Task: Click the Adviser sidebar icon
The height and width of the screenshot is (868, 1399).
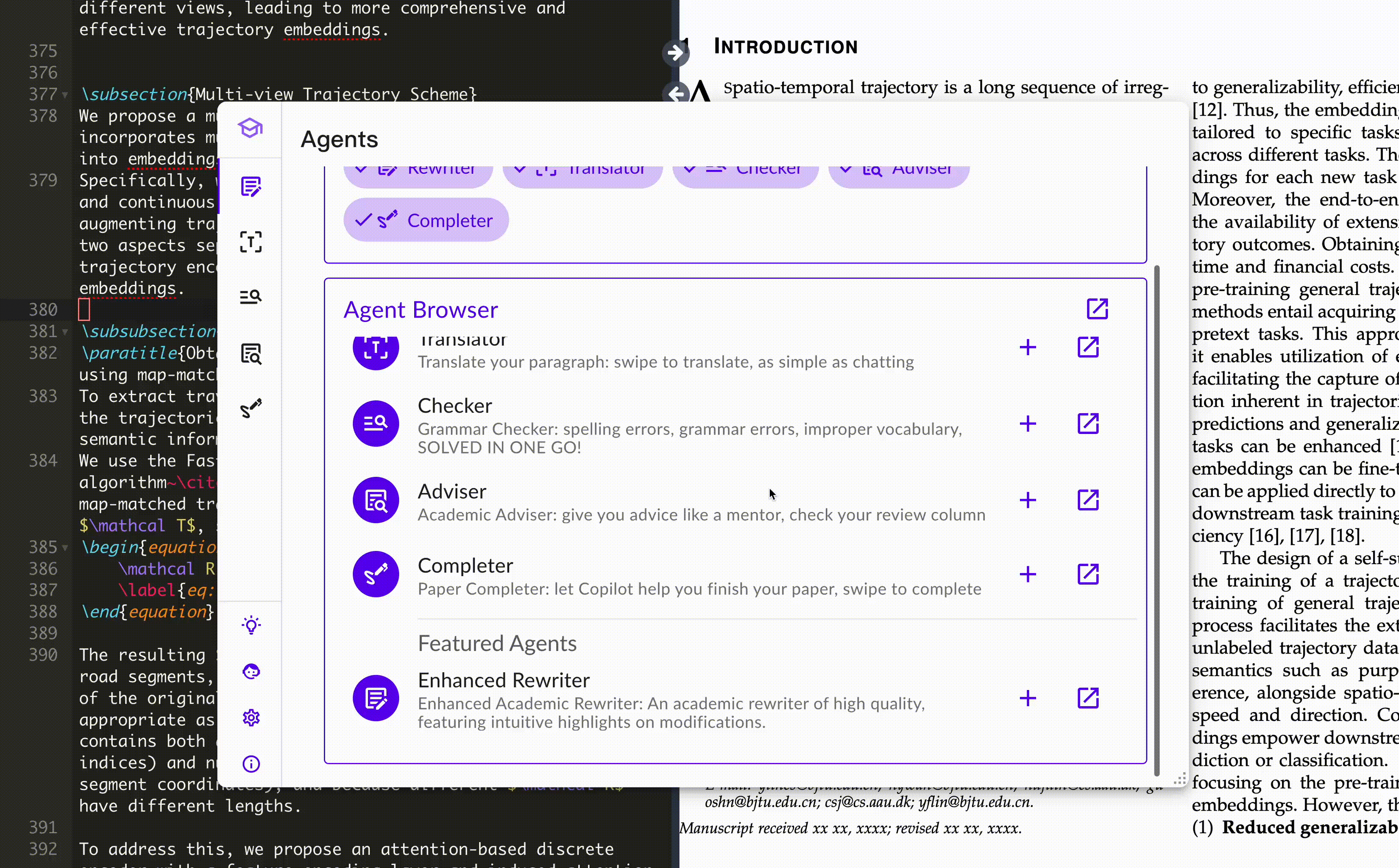Action: (x=251, y=353)
